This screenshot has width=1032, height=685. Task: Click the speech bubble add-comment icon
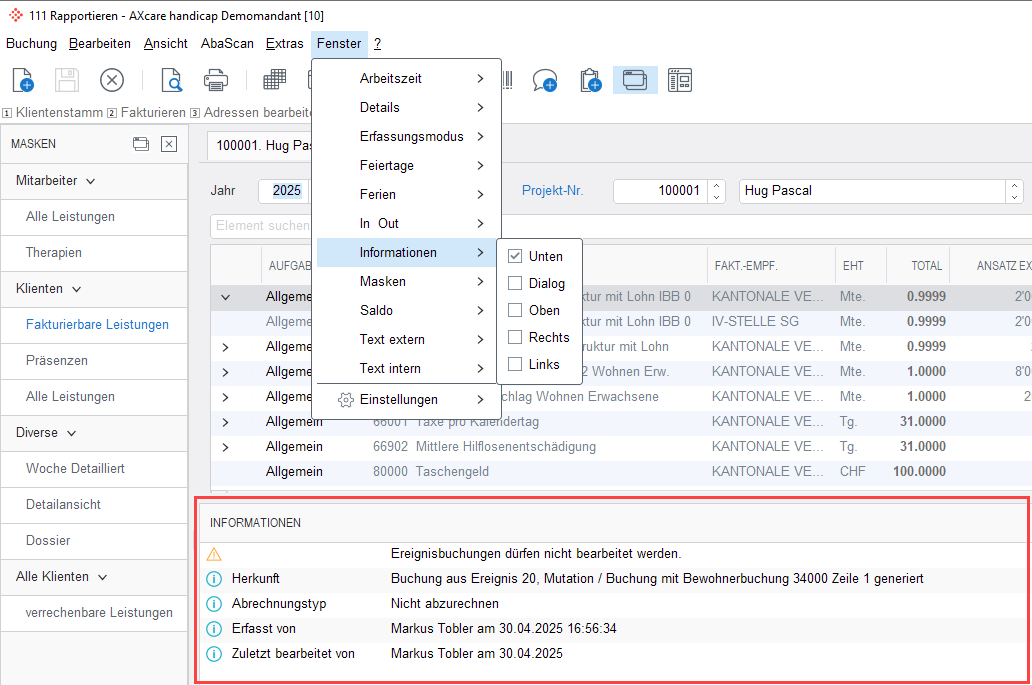544,81
